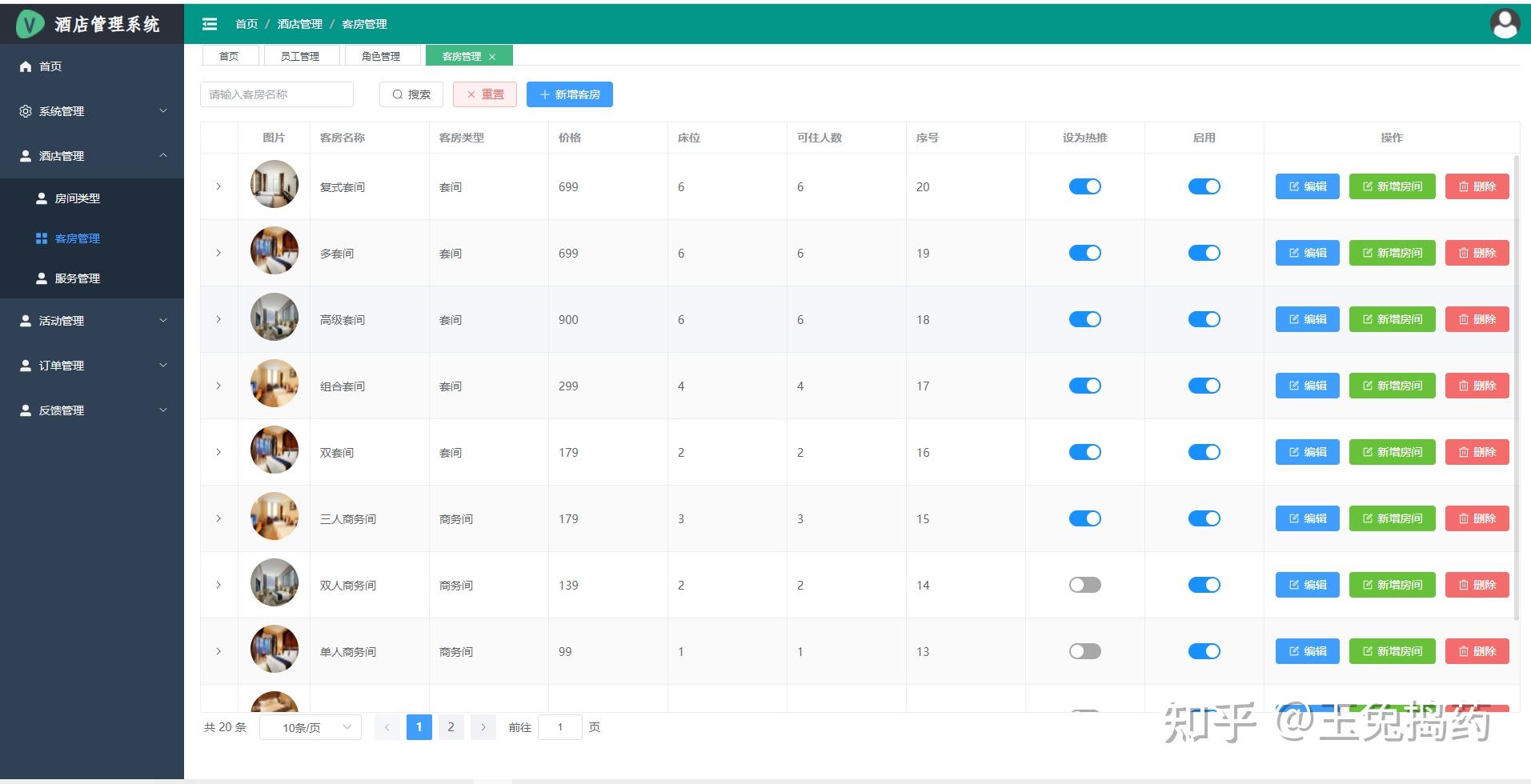The width and height of the screenshot is (1531, 784).
Task: Select the 客房管理 grid icon in sidebar
Action: click(41, 238)
